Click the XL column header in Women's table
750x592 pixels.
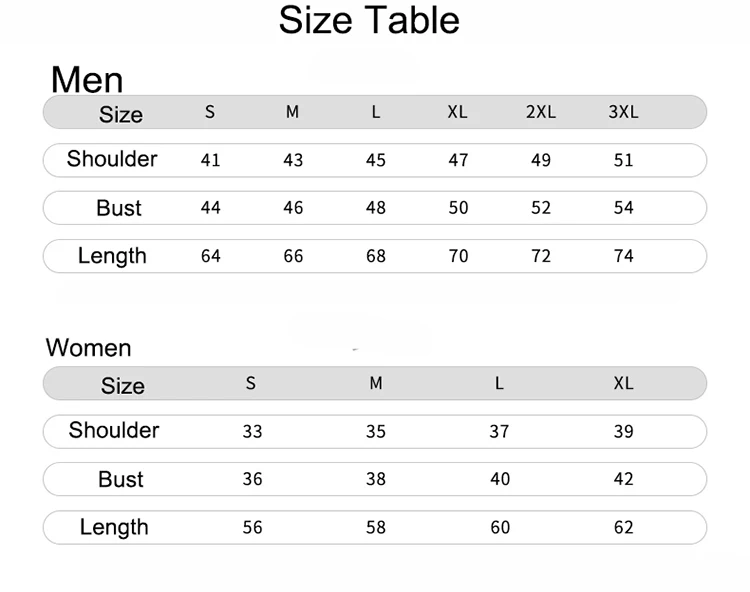click(623, 383)
